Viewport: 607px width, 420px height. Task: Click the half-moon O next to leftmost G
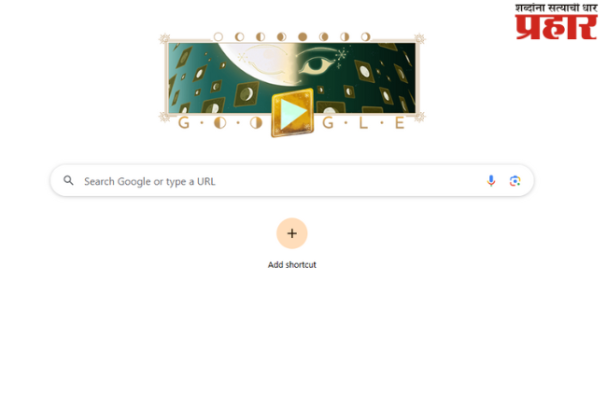pyautogui.click(x=220, y=123)
